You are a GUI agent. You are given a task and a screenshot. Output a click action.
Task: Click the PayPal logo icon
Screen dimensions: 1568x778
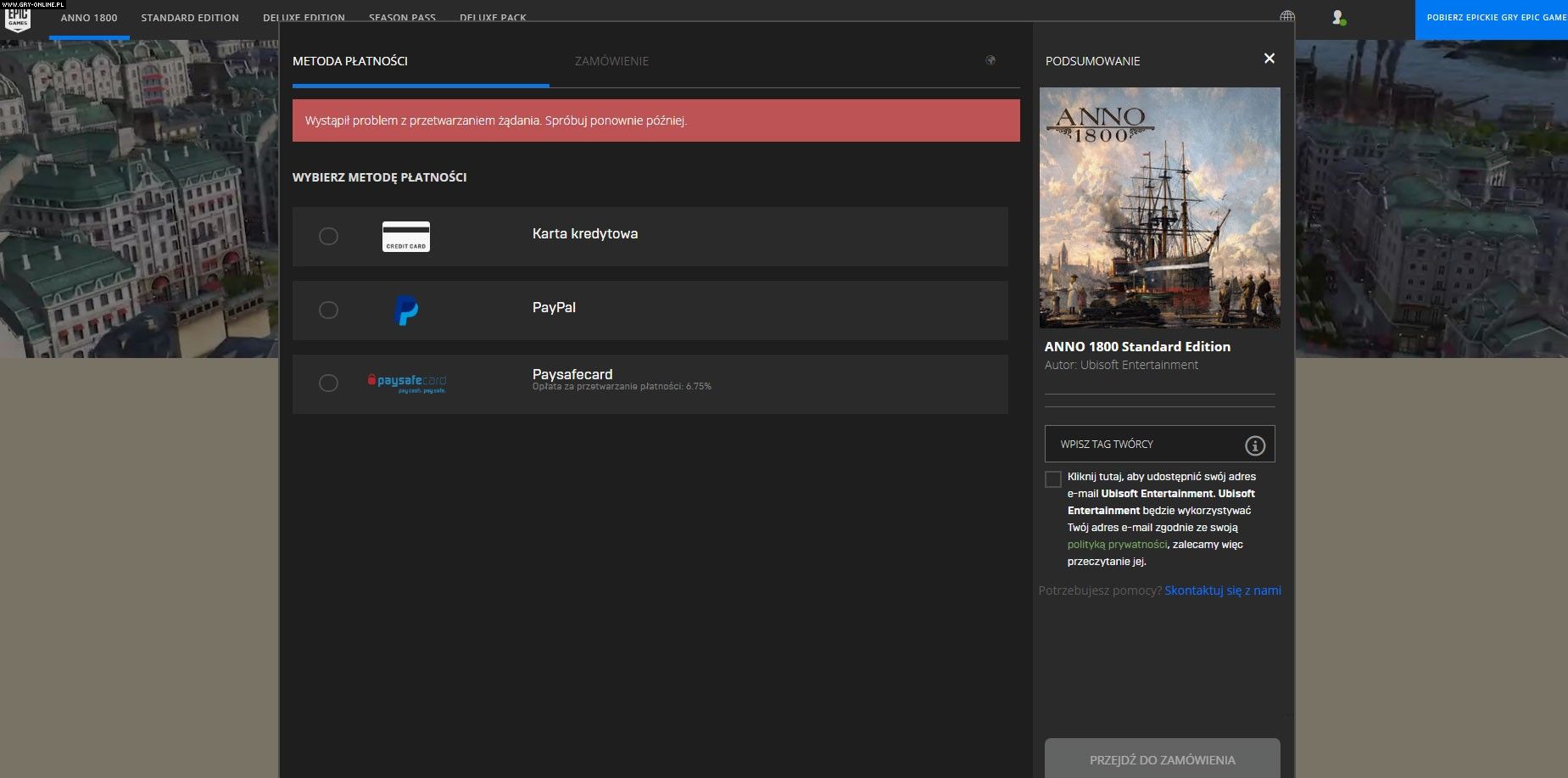click(406, 311)
